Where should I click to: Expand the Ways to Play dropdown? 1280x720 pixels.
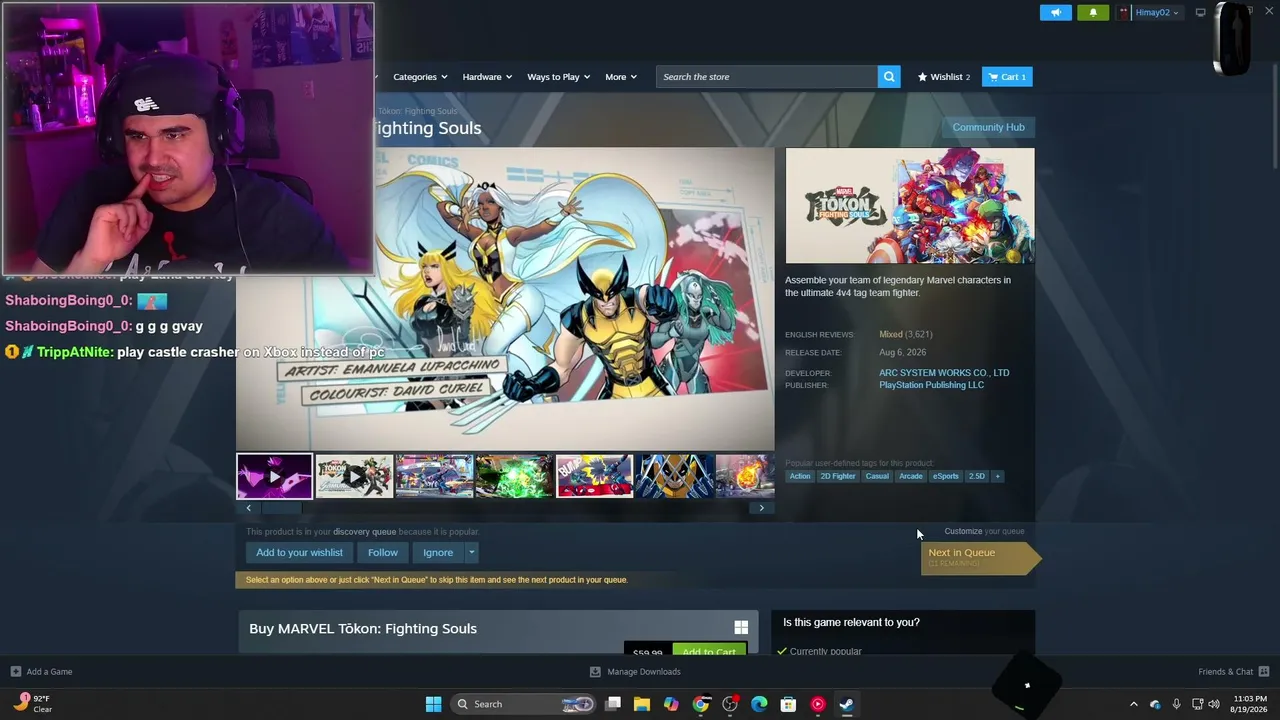(x=558, y=77)
